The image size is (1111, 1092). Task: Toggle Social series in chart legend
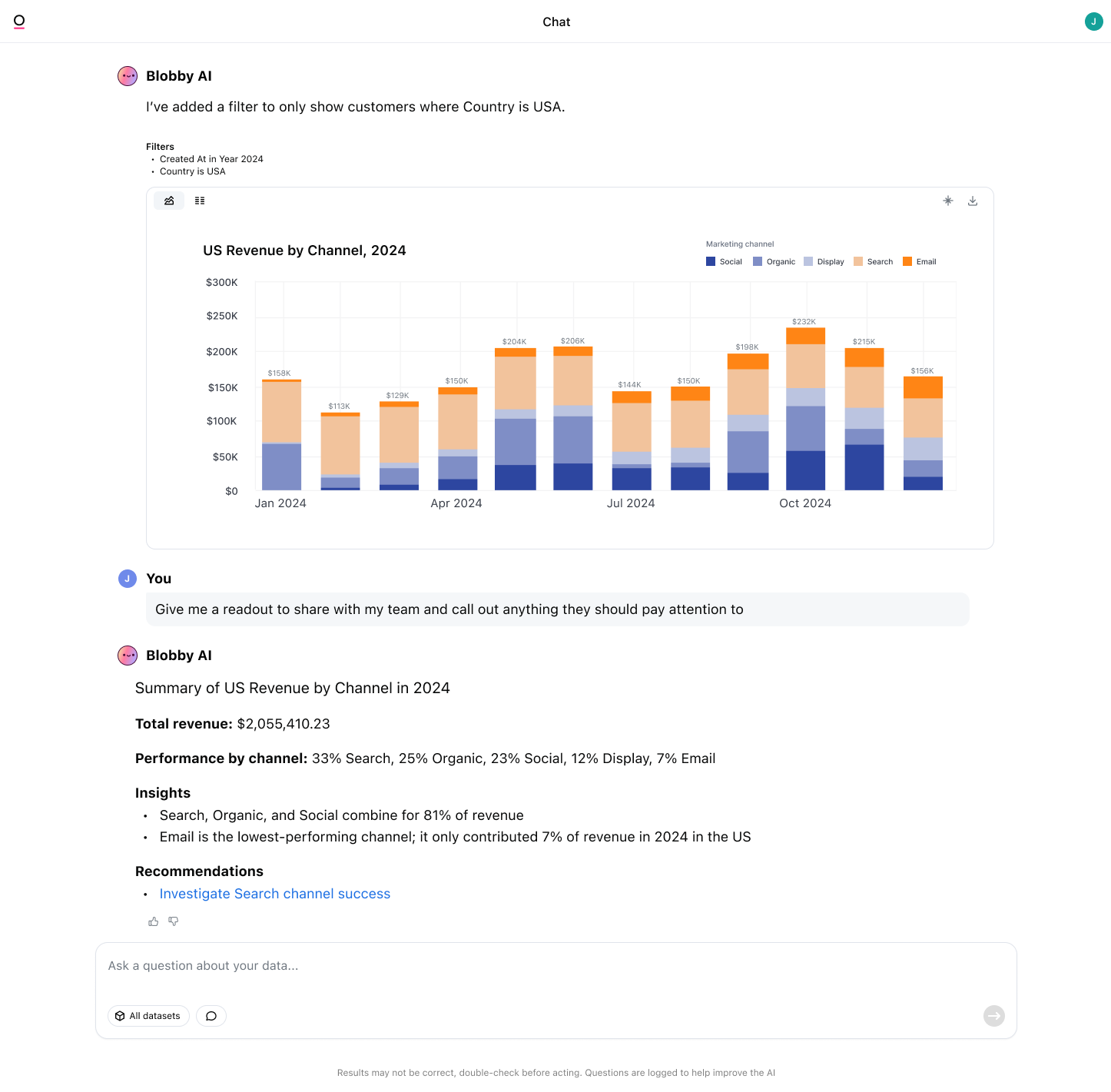(724, 262)
